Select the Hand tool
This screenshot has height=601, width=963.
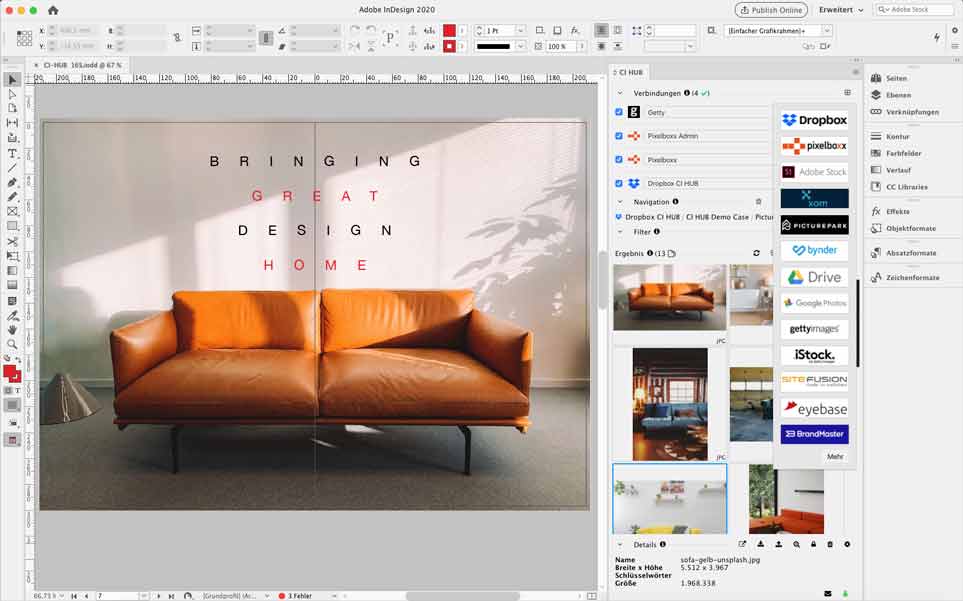[13, 330]
